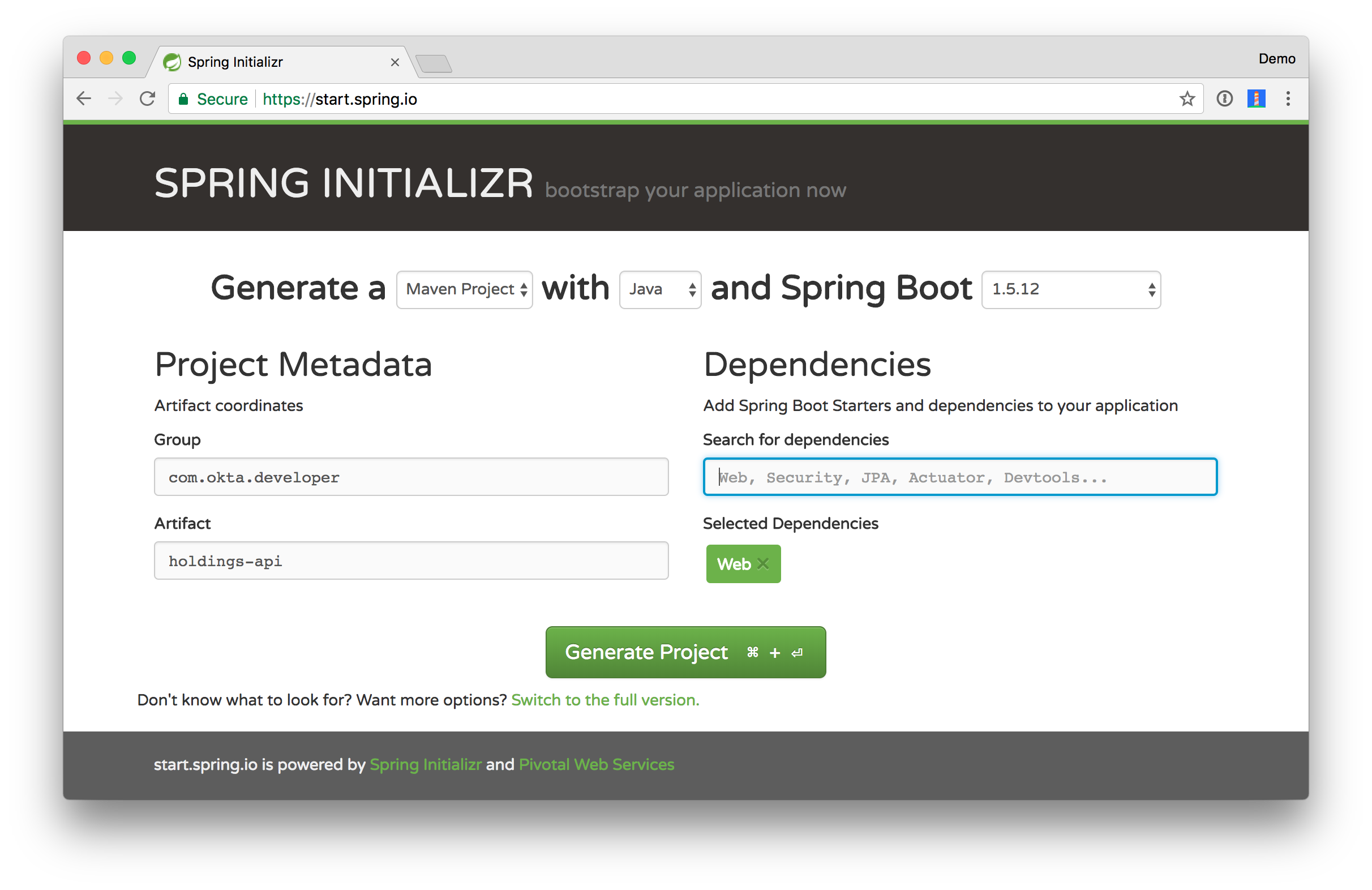Click the circular password extension icon
This screenshot has width=1372, height=890.
coord(1224,99)
